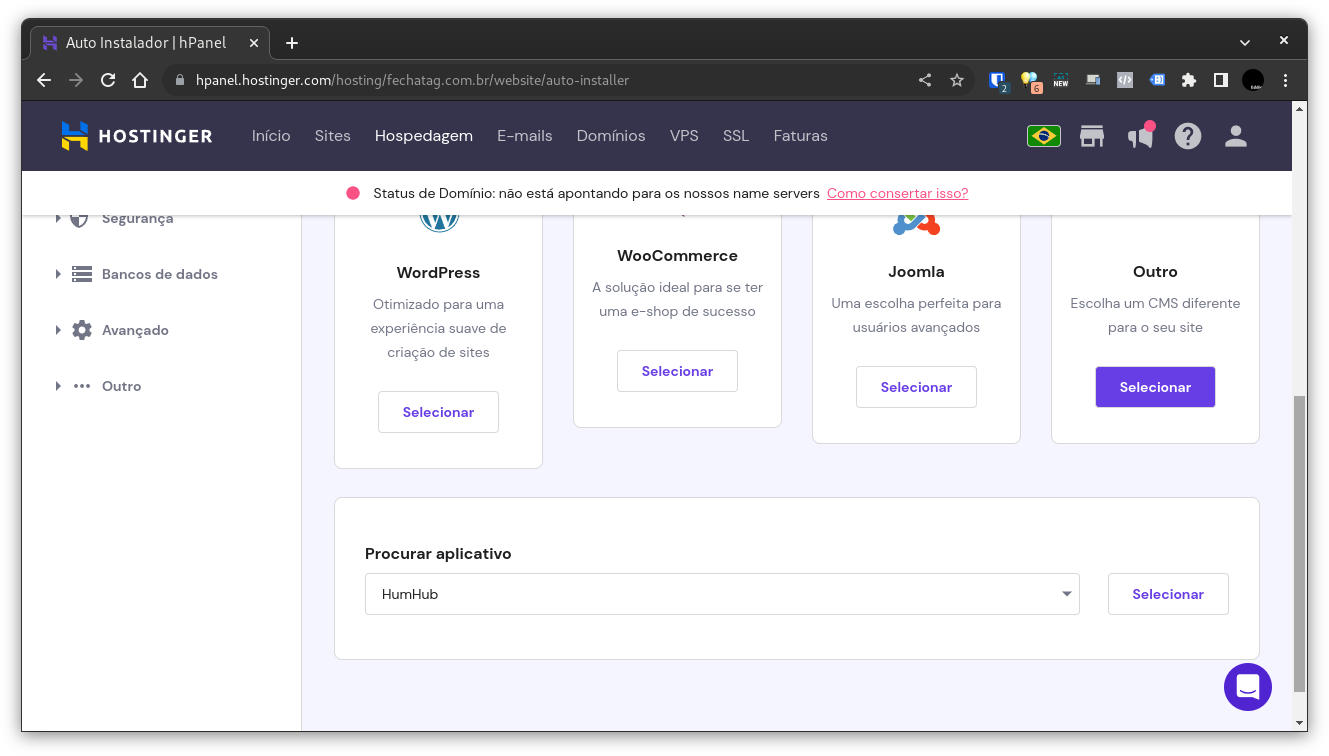Open the Outro three-dots sidebar icon

click(x=81, y=386)
